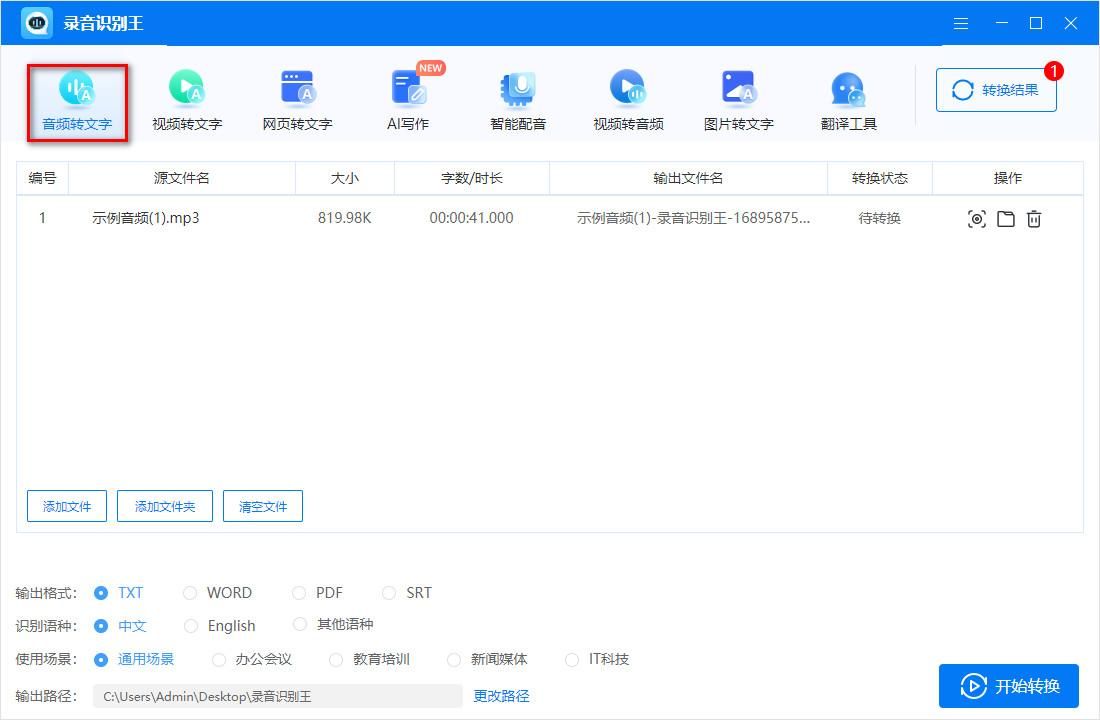Click the 编号 column header
Viewport: 1100px width, 720px height.
pyautogui.click(x=42, y=178)
